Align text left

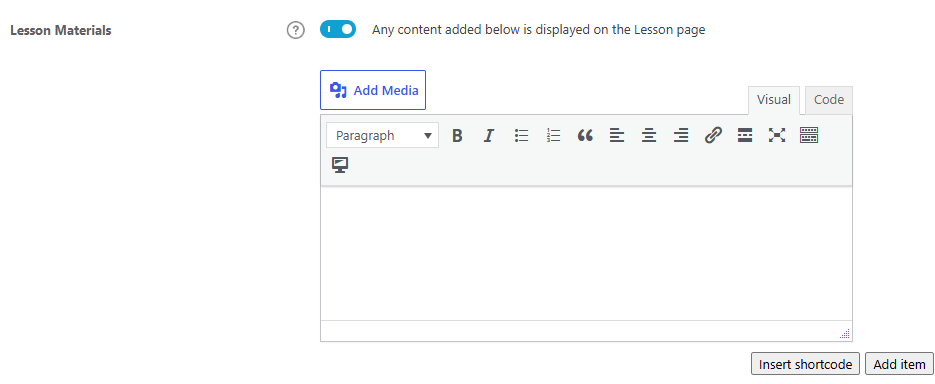click(x=617, y=135)
